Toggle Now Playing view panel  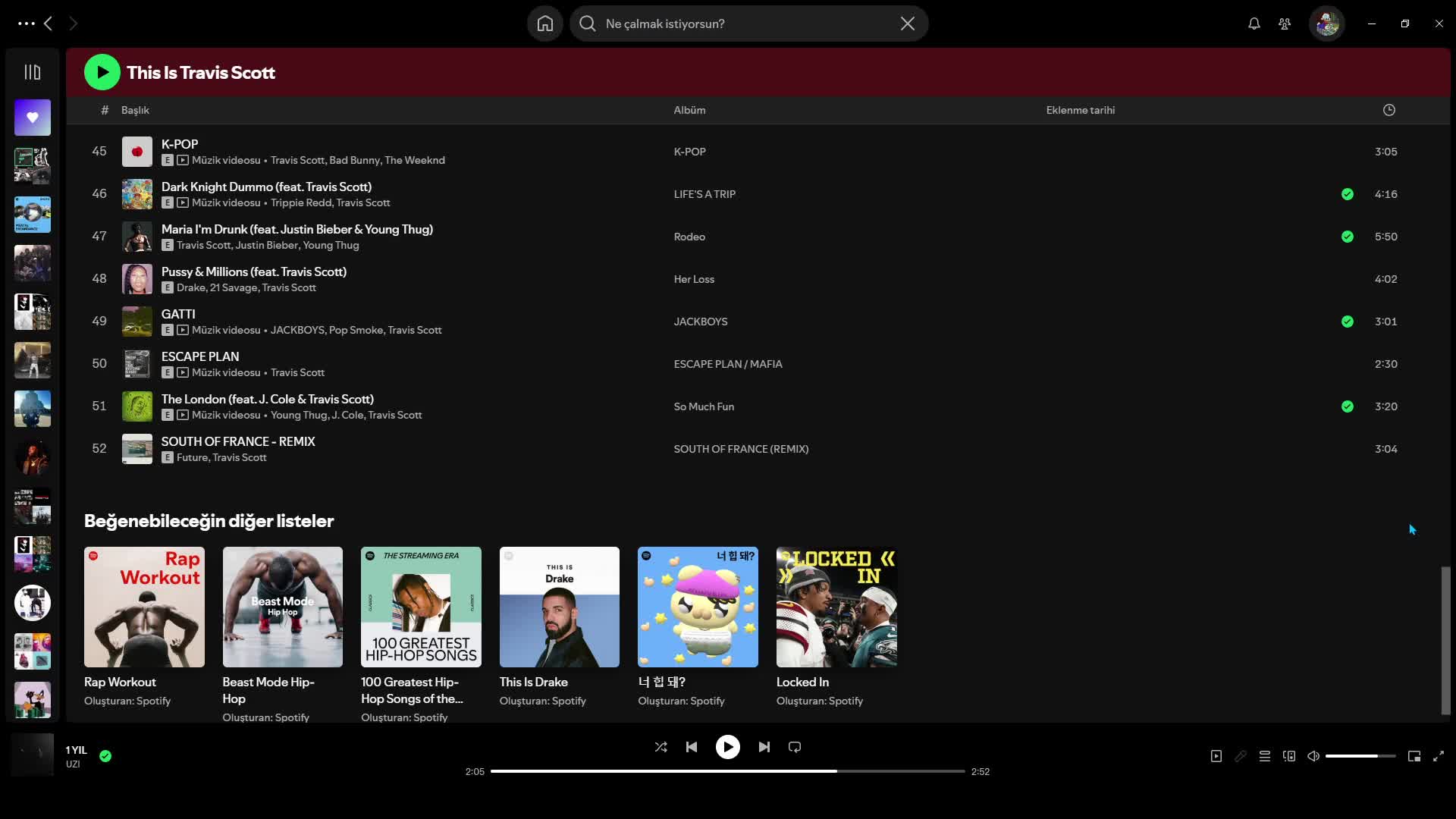coord(1216,756)
